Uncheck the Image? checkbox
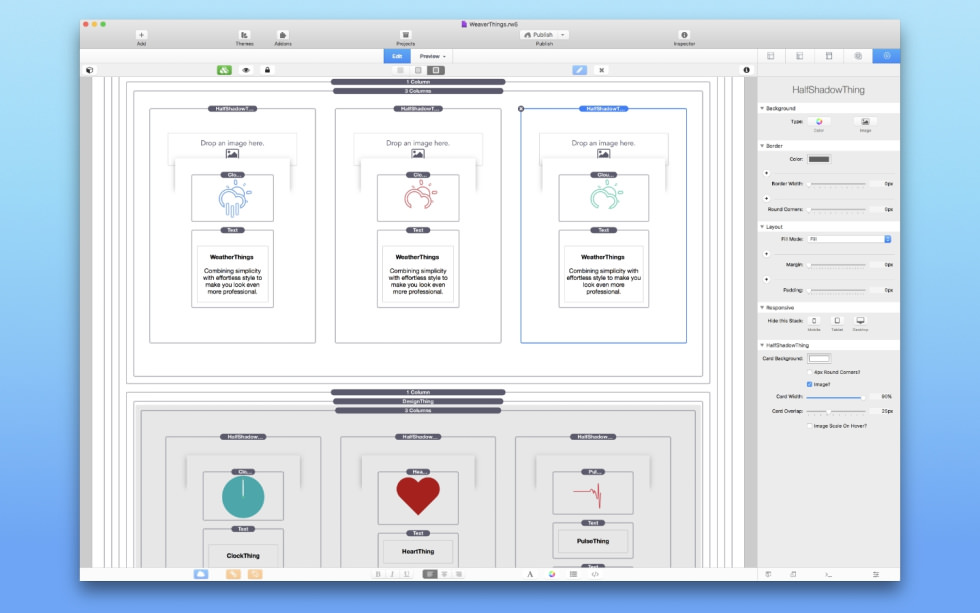 [x=809, y=384]
